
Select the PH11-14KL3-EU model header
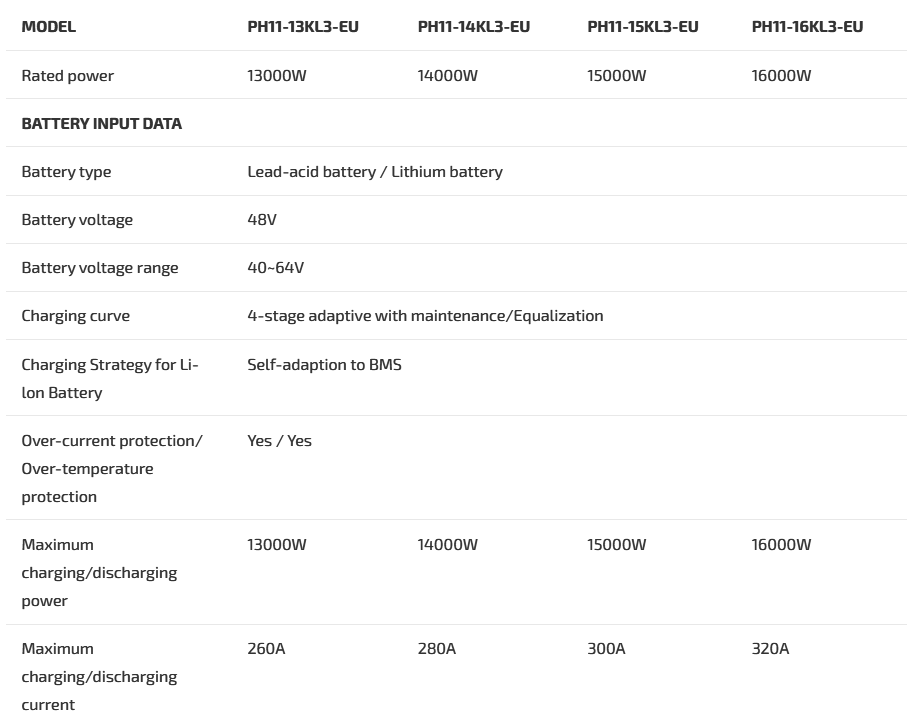(x=473, y=27)
